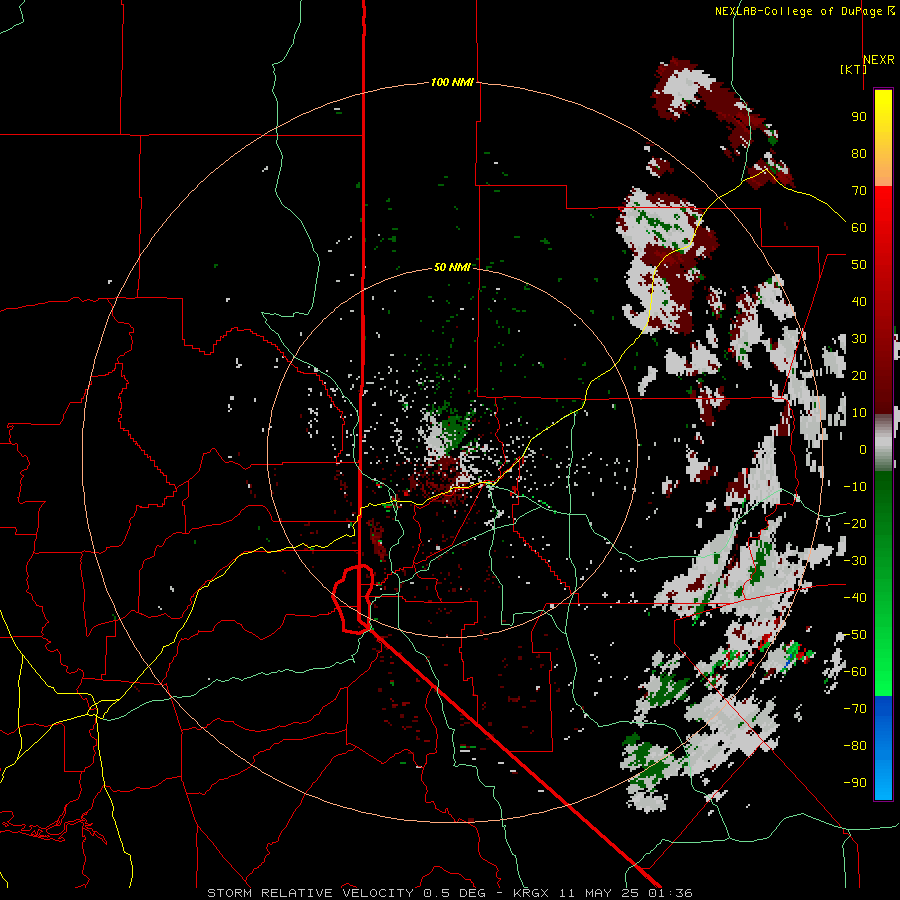Screen dimensions: 900x900
Task: Click the 100 NMI range ring label
Action: point(452,83)
